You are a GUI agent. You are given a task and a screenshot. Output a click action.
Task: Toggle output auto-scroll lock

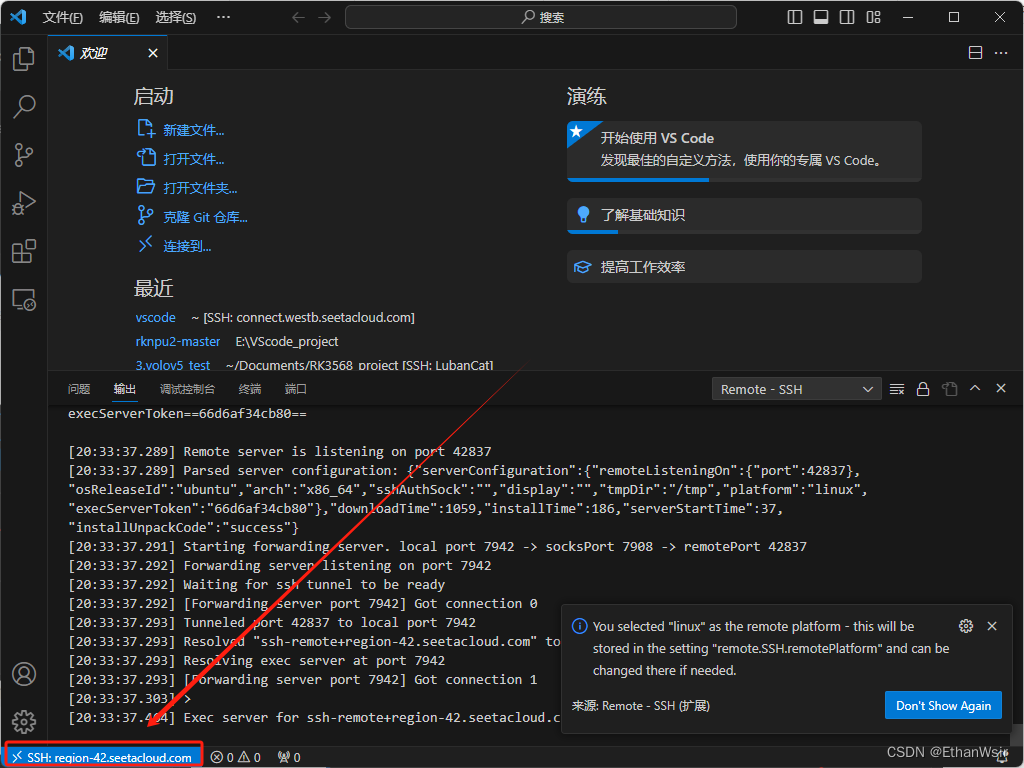point(923,389)
